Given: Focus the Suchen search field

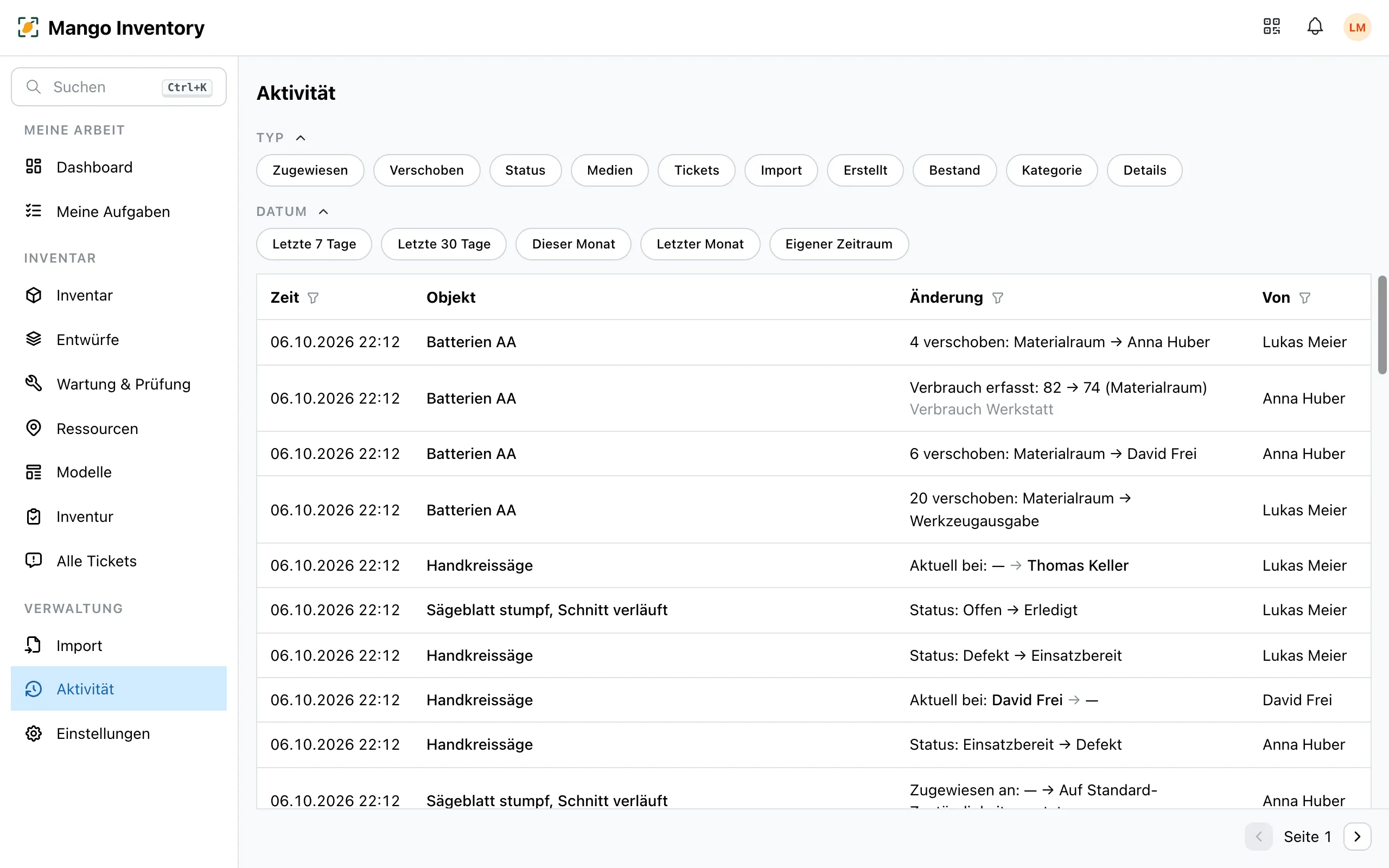Looking at the screenshot, I should (119, 87).
